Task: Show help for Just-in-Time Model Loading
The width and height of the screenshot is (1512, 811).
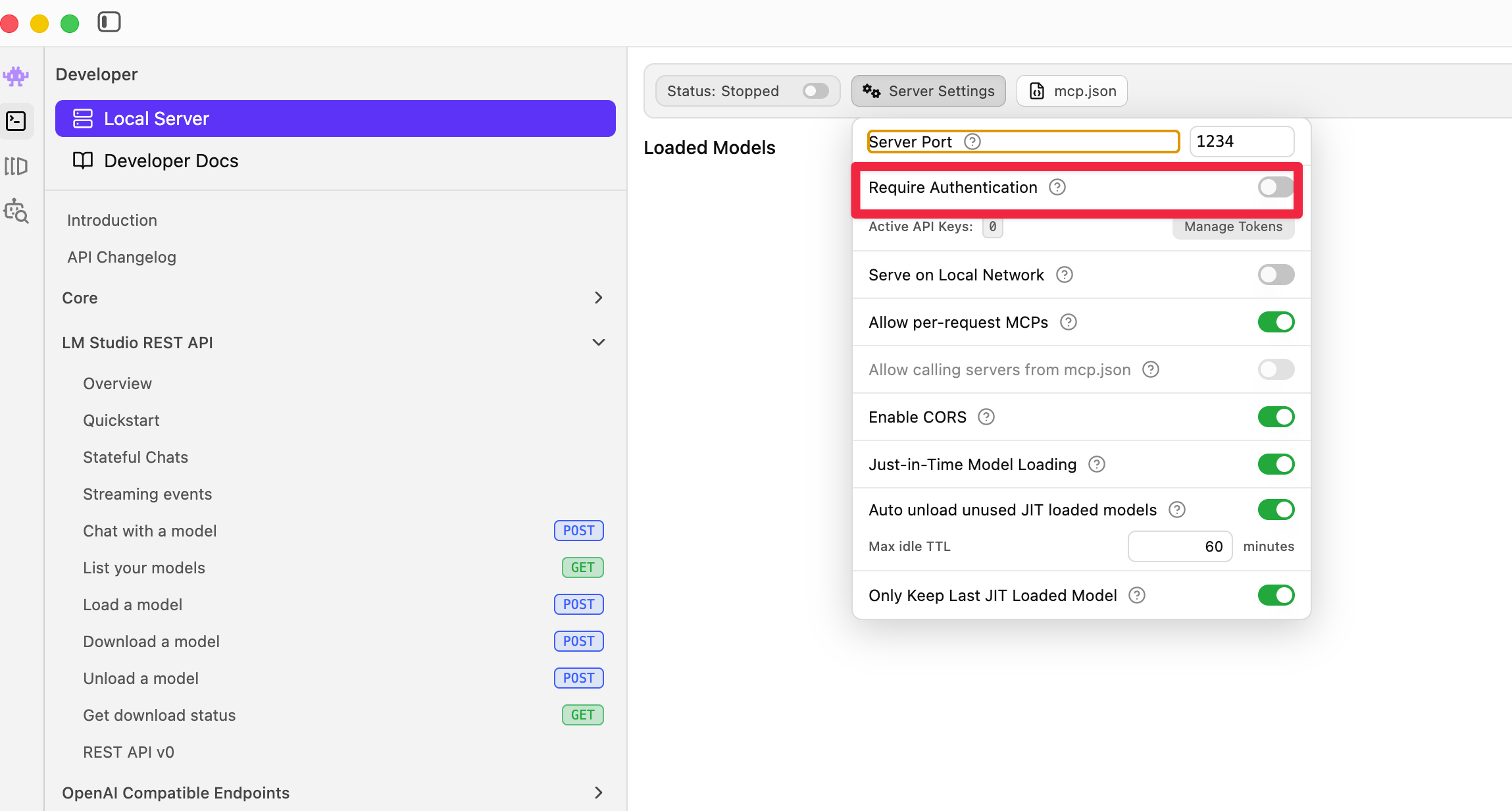Action: 1097,464
